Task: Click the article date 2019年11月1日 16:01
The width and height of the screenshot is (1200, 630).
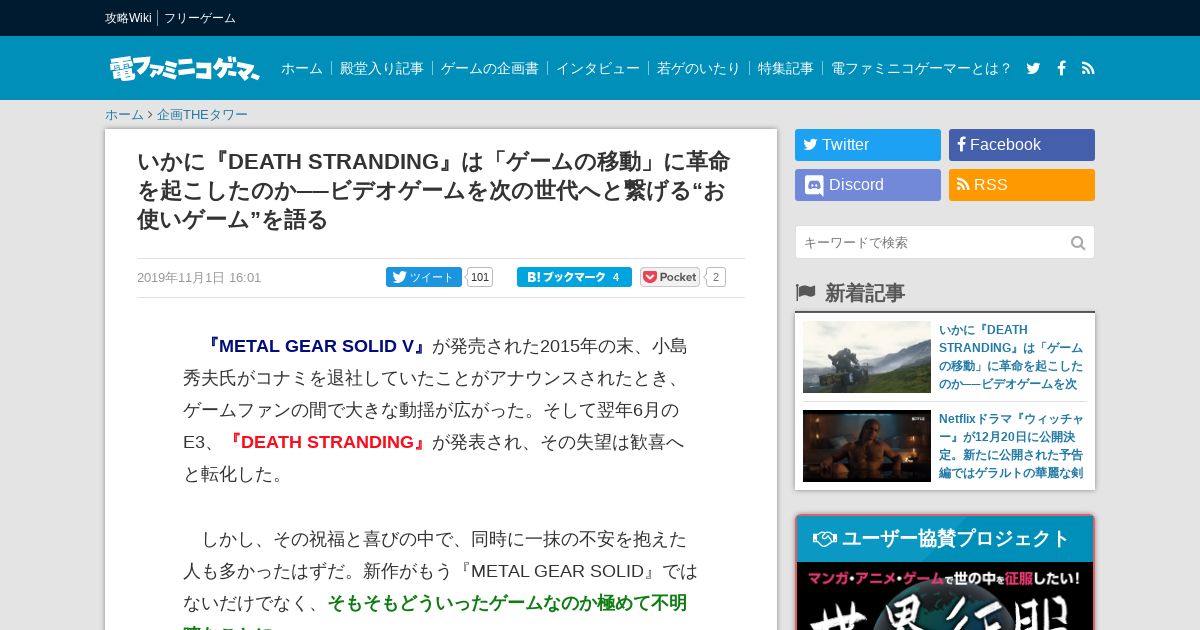Action: (199, 278)
